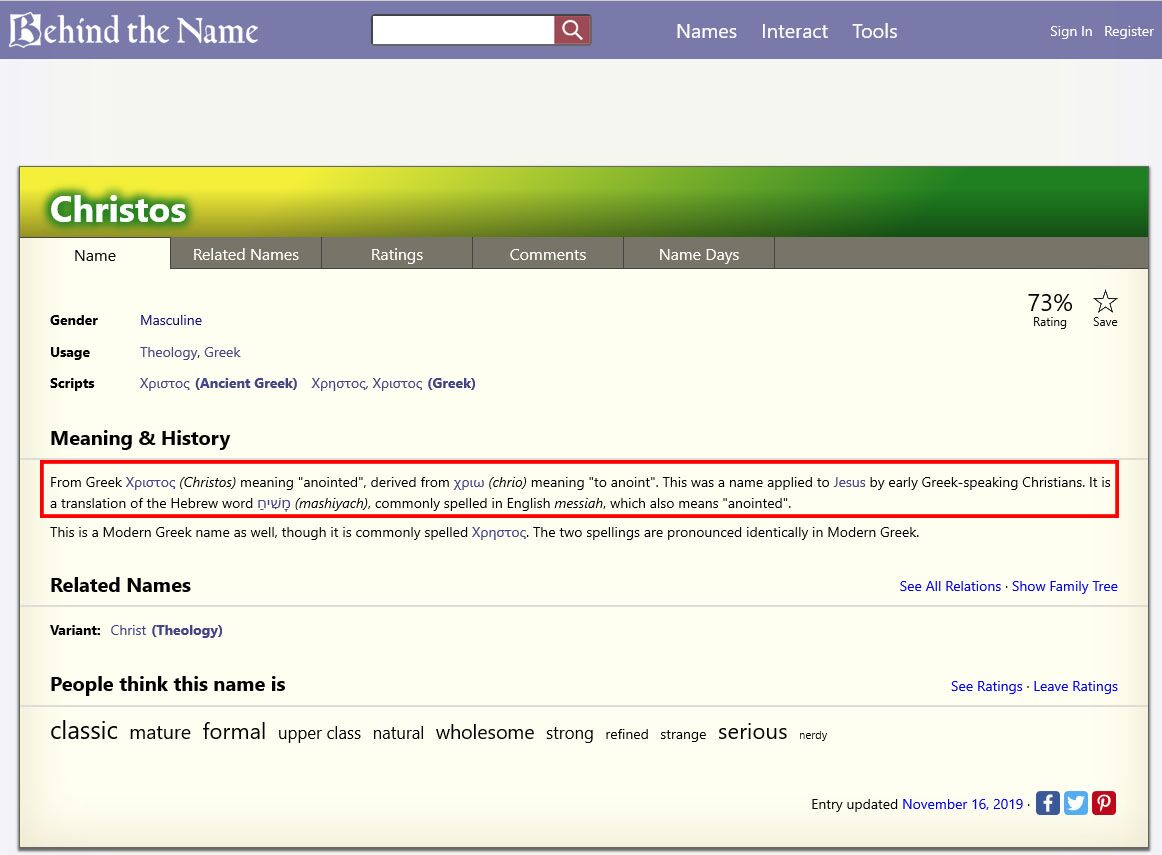Open the Comments tab
The width and height of the screenshot is (1162, 855).
coord(548,254)
